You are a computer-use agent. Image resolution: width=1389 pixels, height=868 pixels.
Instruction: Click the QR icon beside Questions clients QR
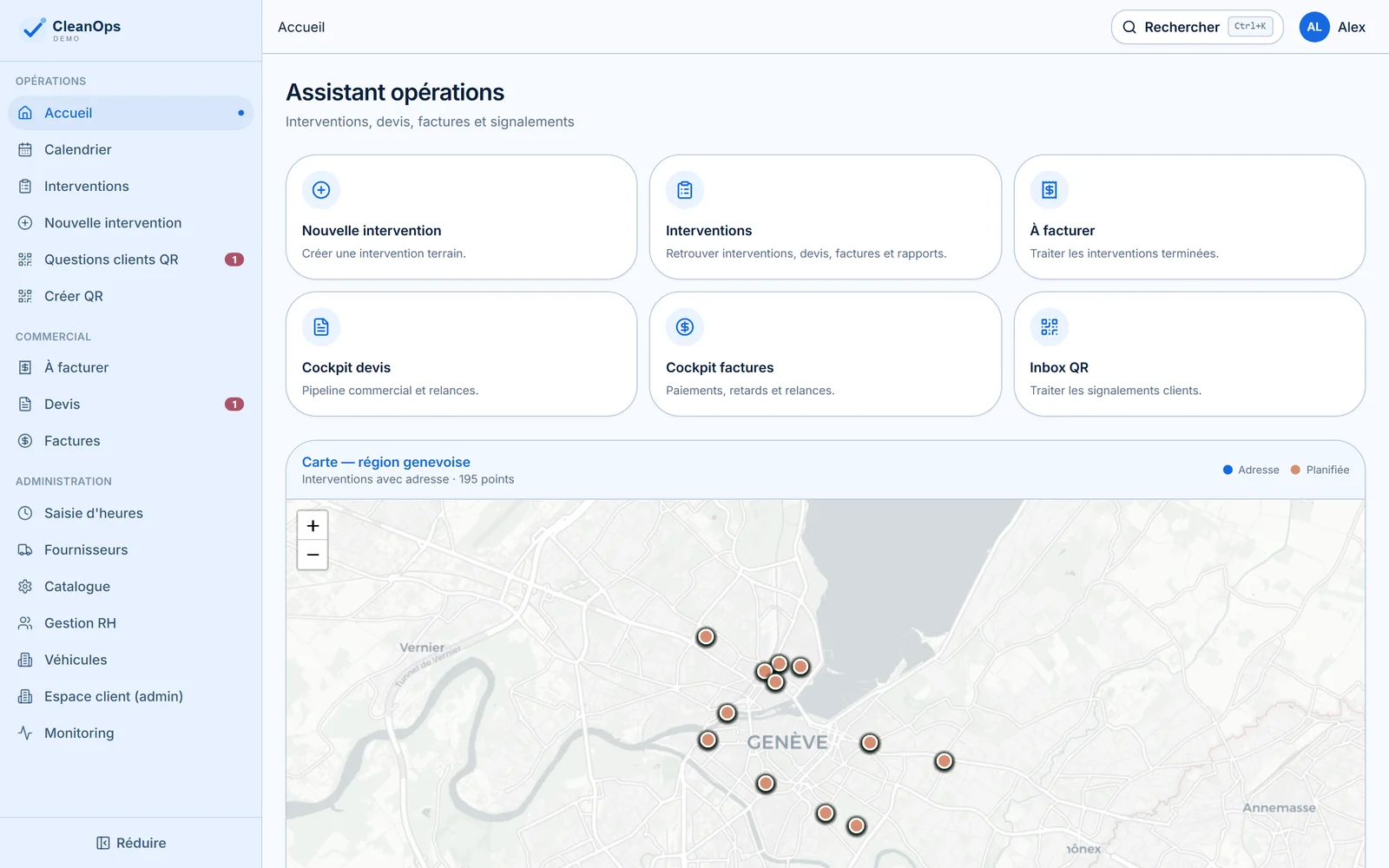click(x=25, y=260)
